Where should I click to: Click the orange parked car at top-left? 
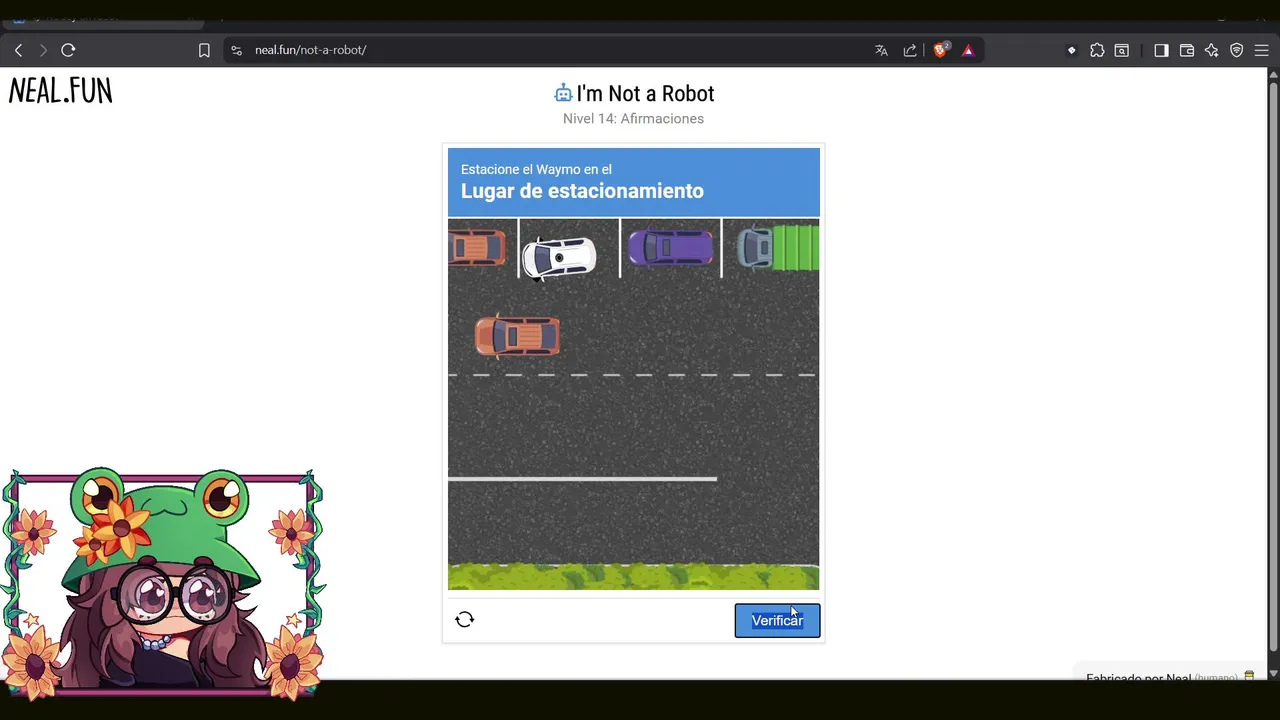(477, 248)
